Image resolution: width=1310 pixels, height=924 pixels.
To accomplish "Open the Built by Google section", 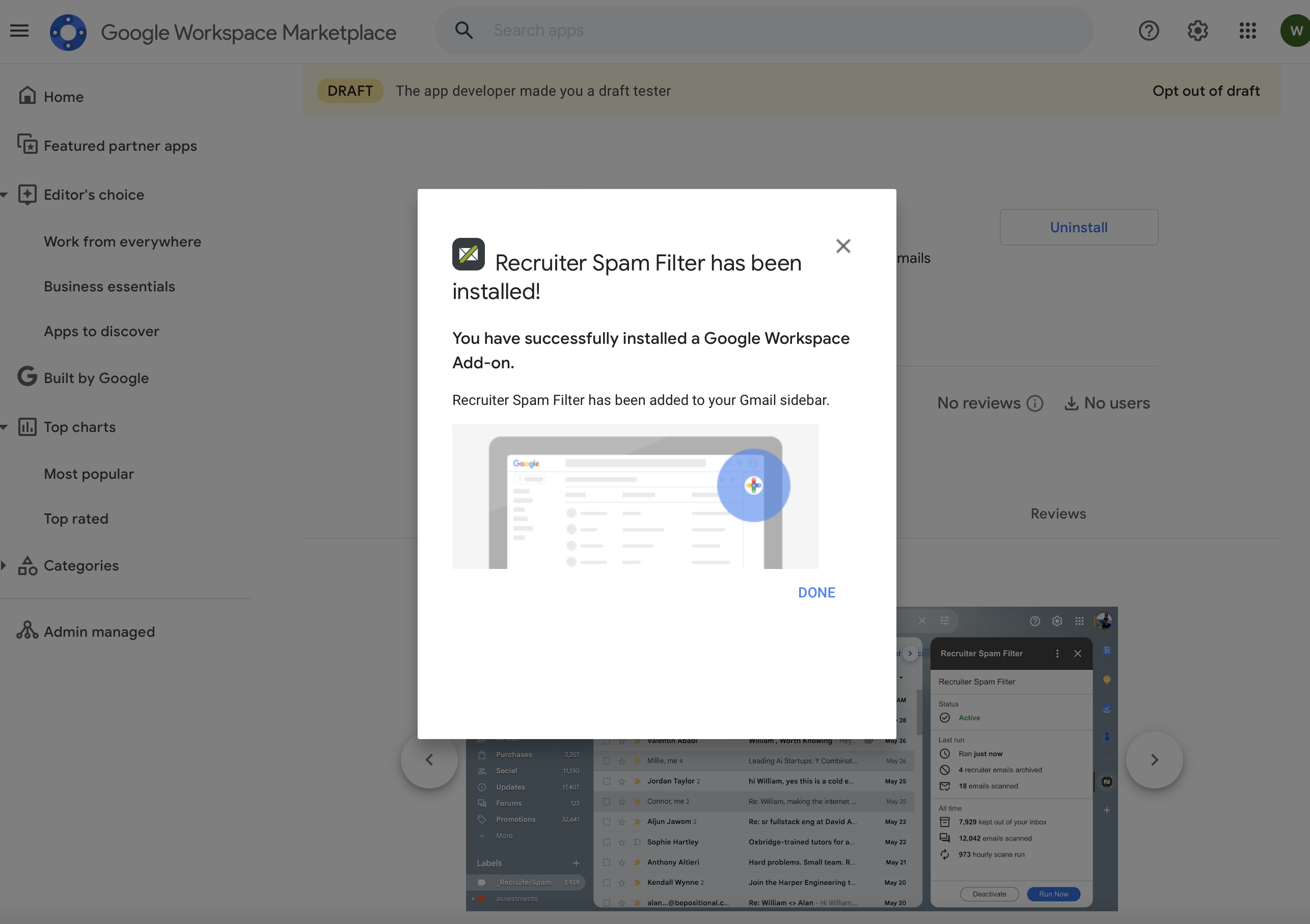I will 96,378.
